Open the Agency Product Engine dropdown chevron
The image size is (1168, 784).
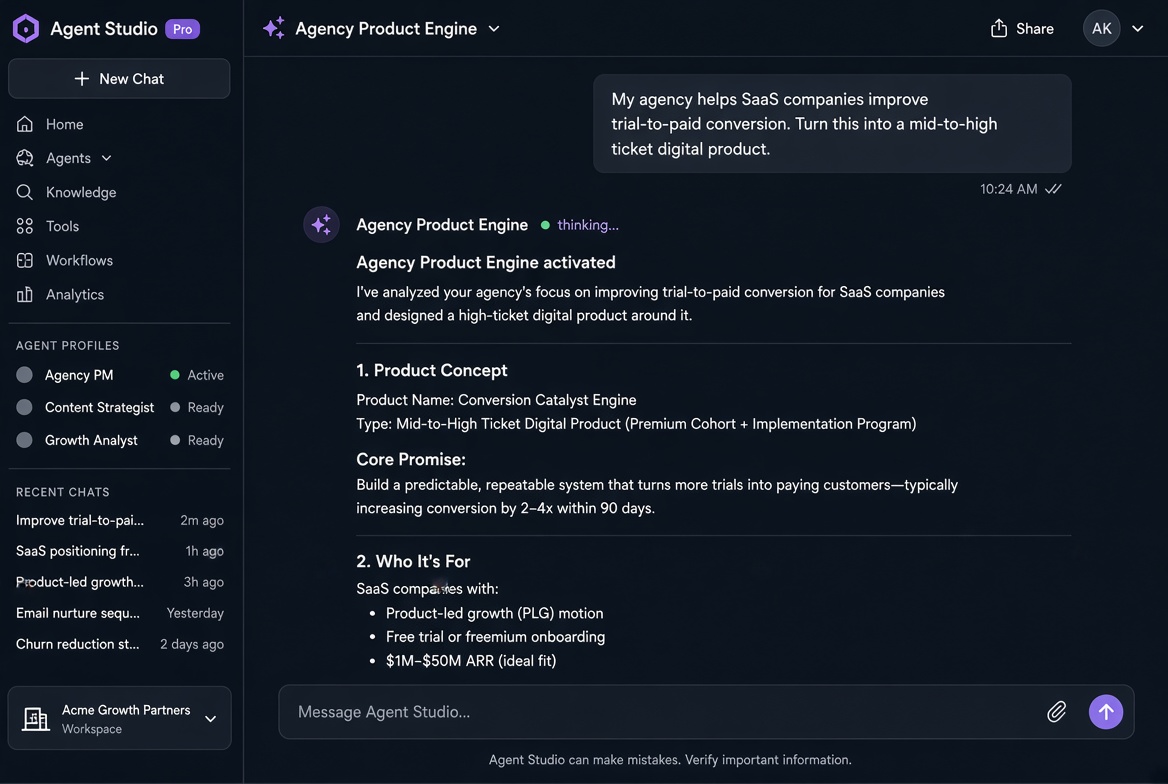pyautogui.click(x=494, y=29)
